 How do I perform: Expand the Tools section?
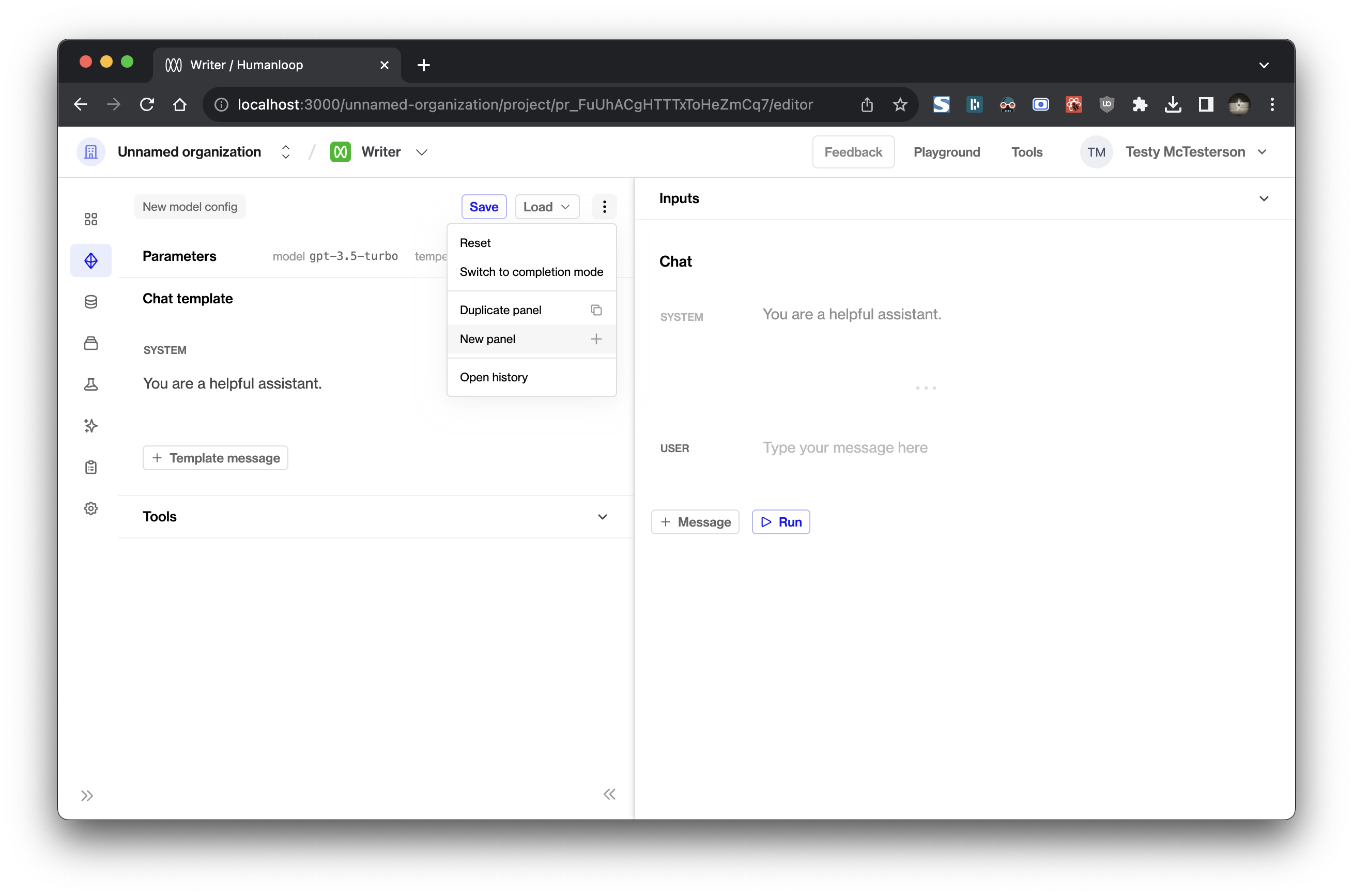(x=602, y=517)
